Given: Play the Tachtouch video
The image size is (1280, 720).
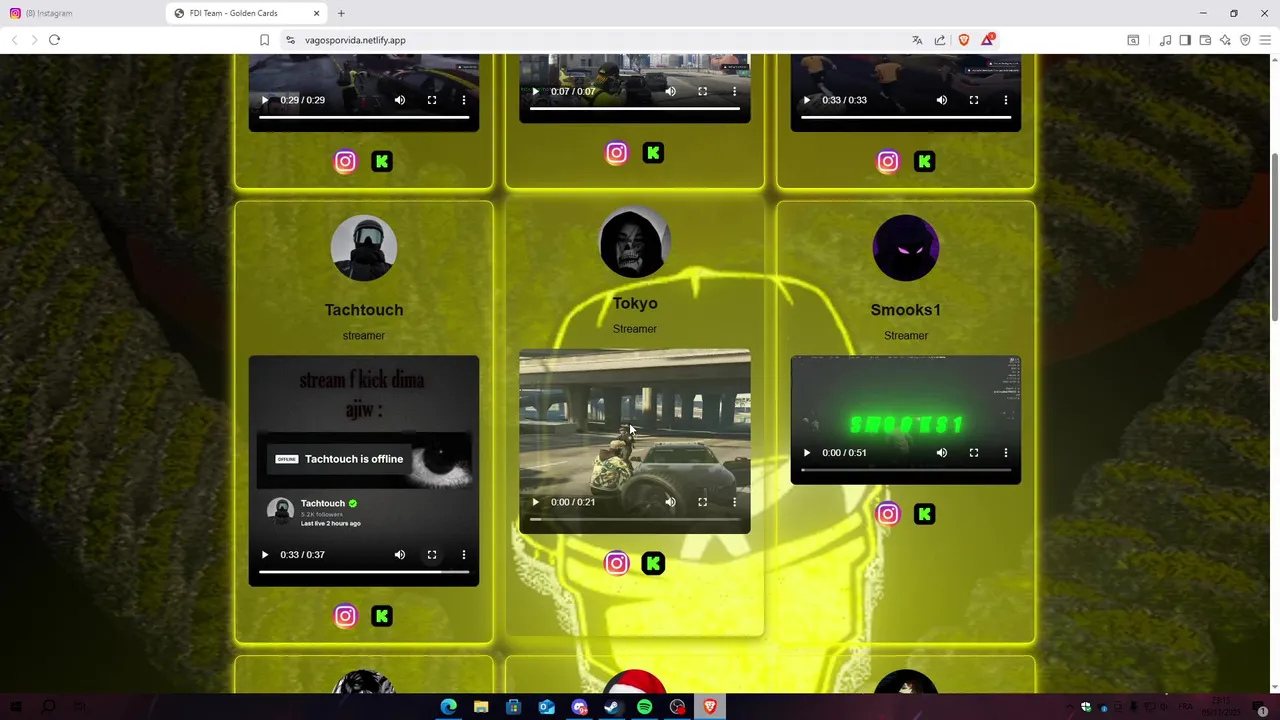Looking at the screenshot, I should [x=265, y=554].
